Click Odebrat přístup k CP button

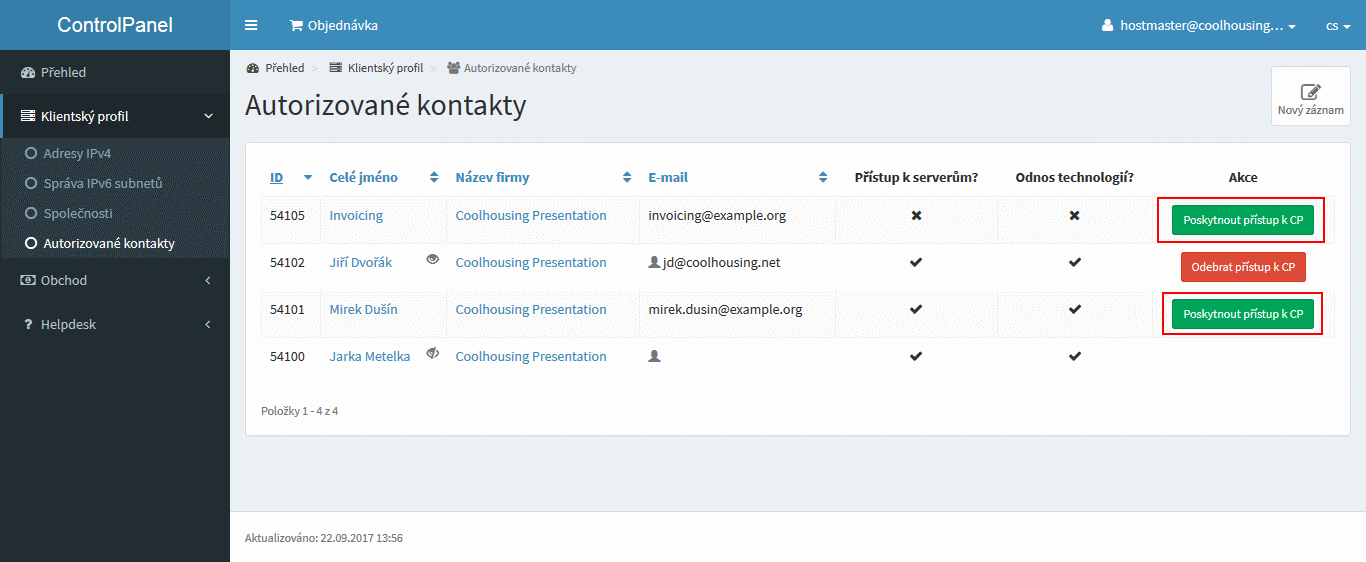coord(1243,267)
